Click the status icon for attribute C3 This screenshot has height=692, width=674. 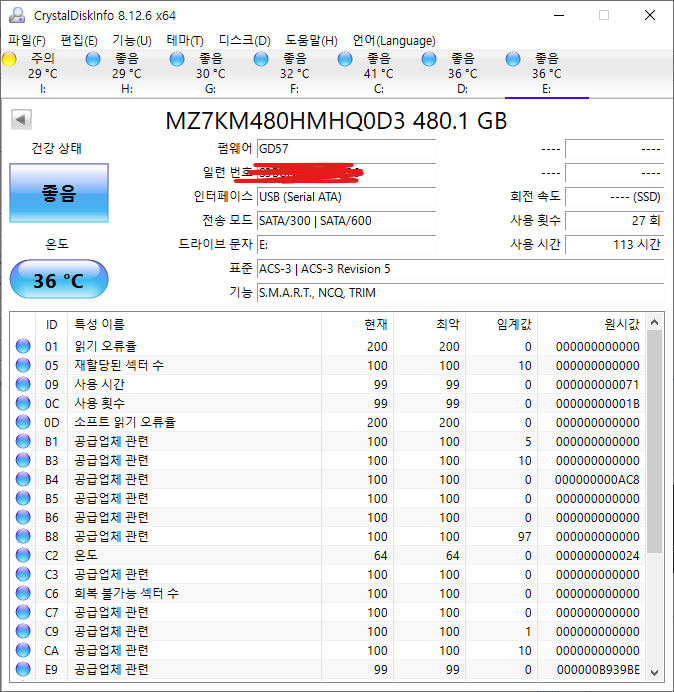coord(23,574)
